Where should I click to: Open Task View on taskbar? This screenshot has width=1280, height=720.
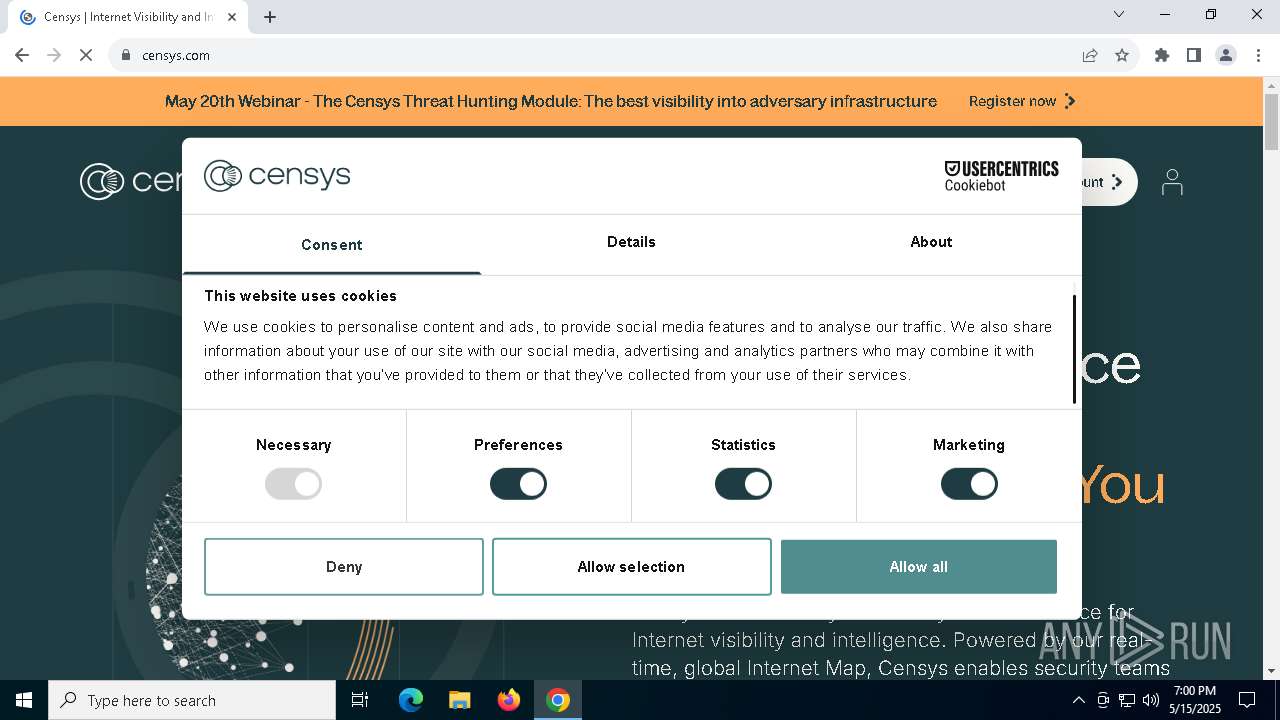[x=360, y=700]
